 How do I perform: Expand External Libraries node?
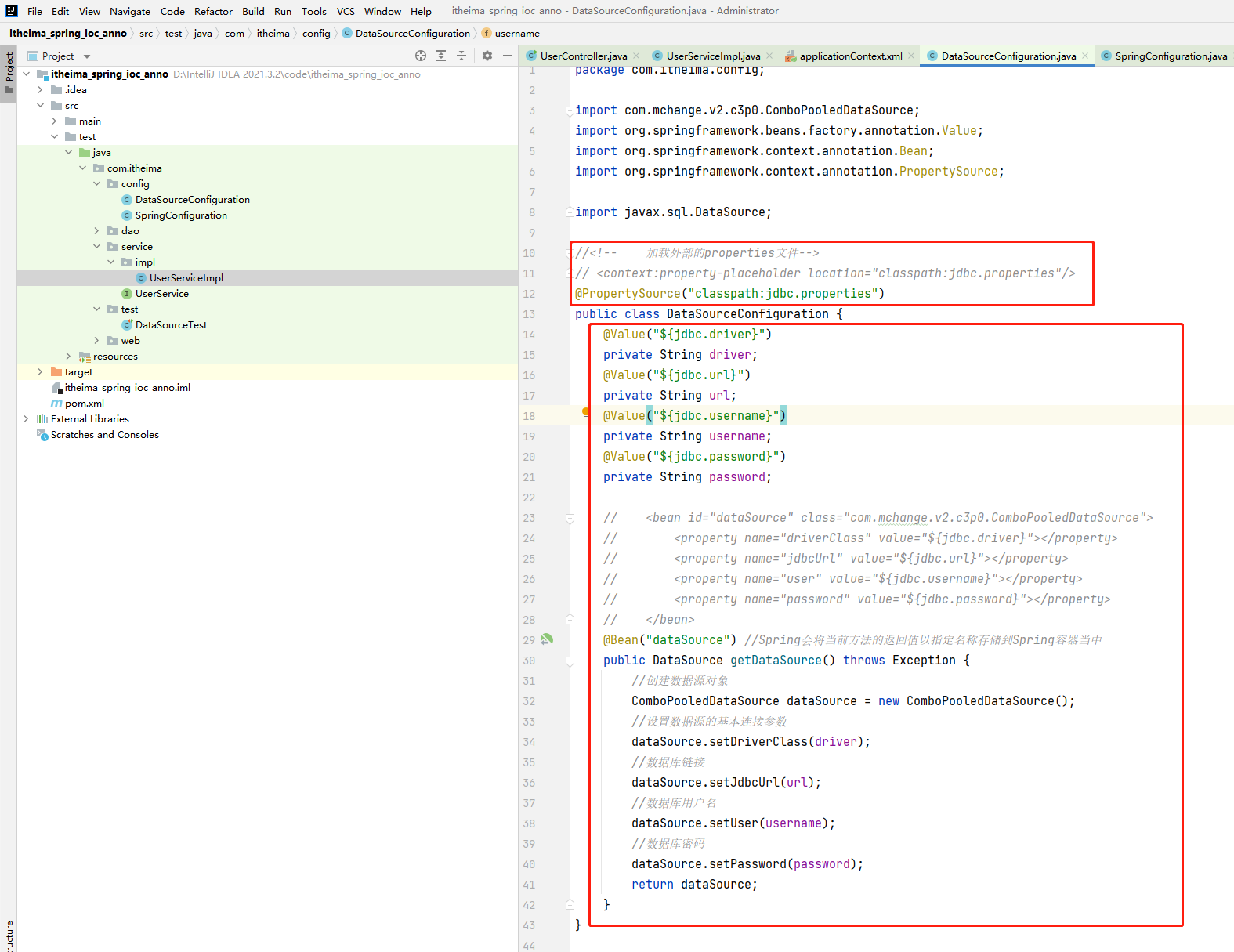pyautogui.click(x=26, y=419)
